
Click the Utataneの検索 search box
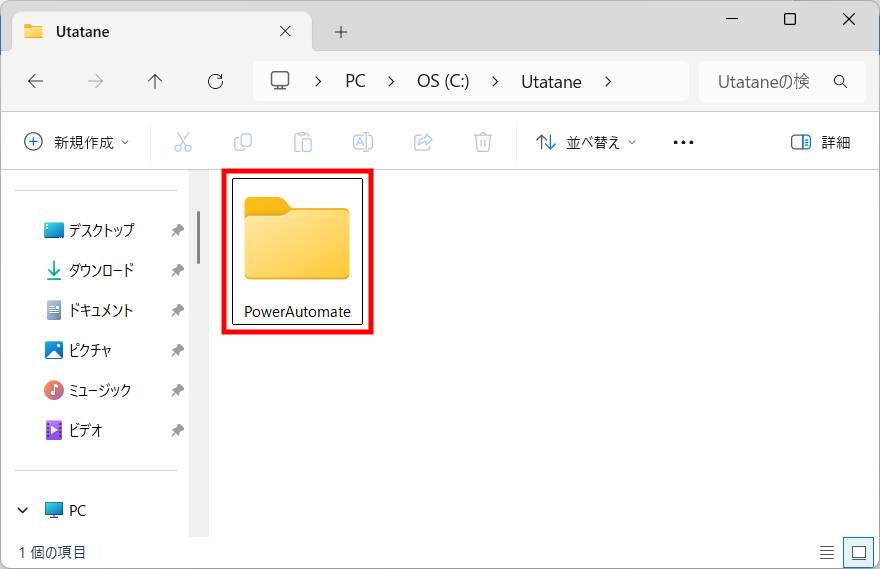[770, 82]
